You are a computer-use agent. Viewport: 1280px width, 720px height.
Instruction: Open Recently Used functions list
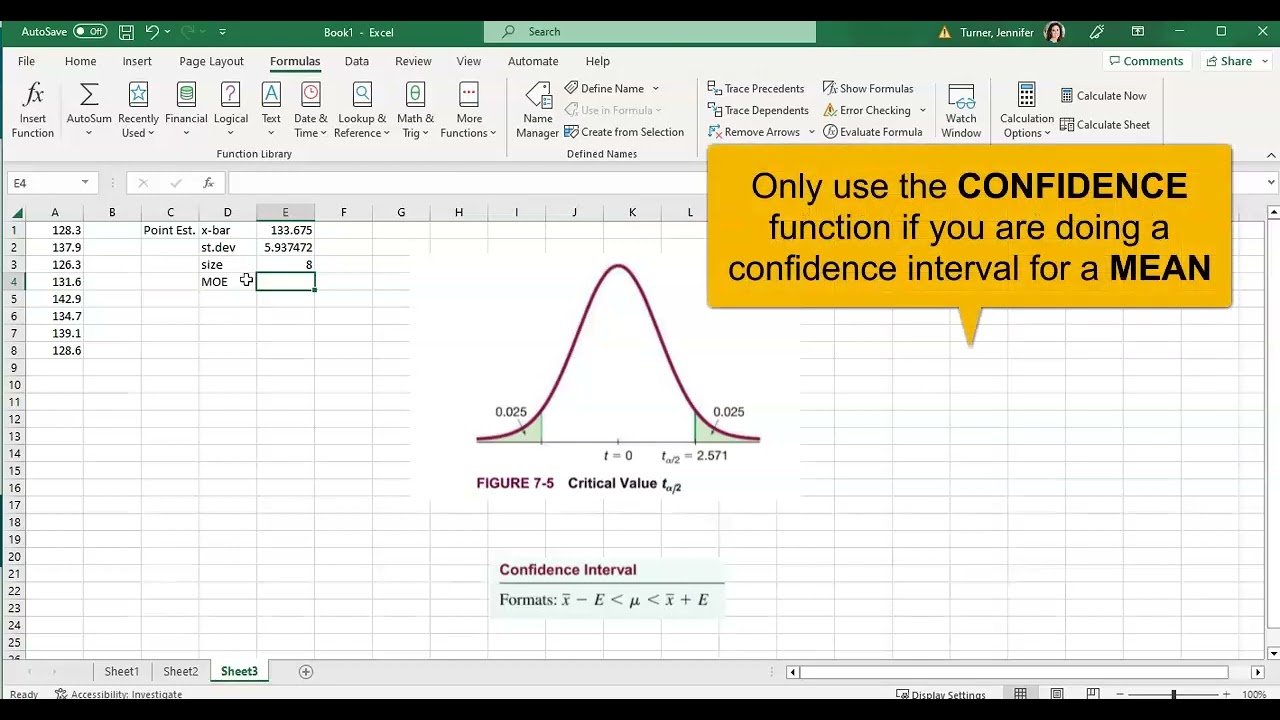click(x=138, y=111)
